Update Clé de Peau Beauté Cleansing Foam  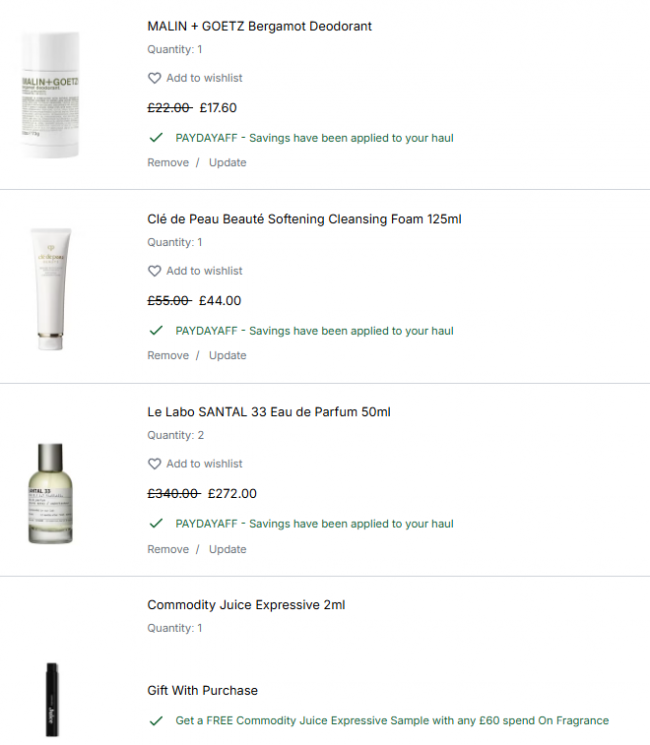point(228,355)
